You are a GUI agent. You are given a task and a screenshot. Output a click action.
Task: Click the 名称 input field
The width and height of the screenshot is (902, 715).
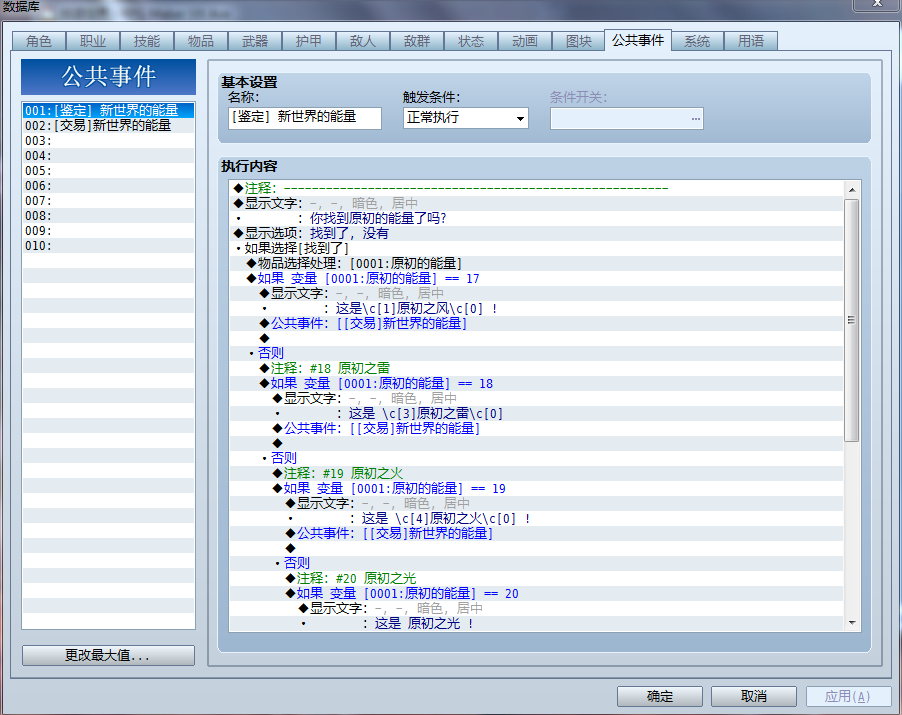[305, 118]
